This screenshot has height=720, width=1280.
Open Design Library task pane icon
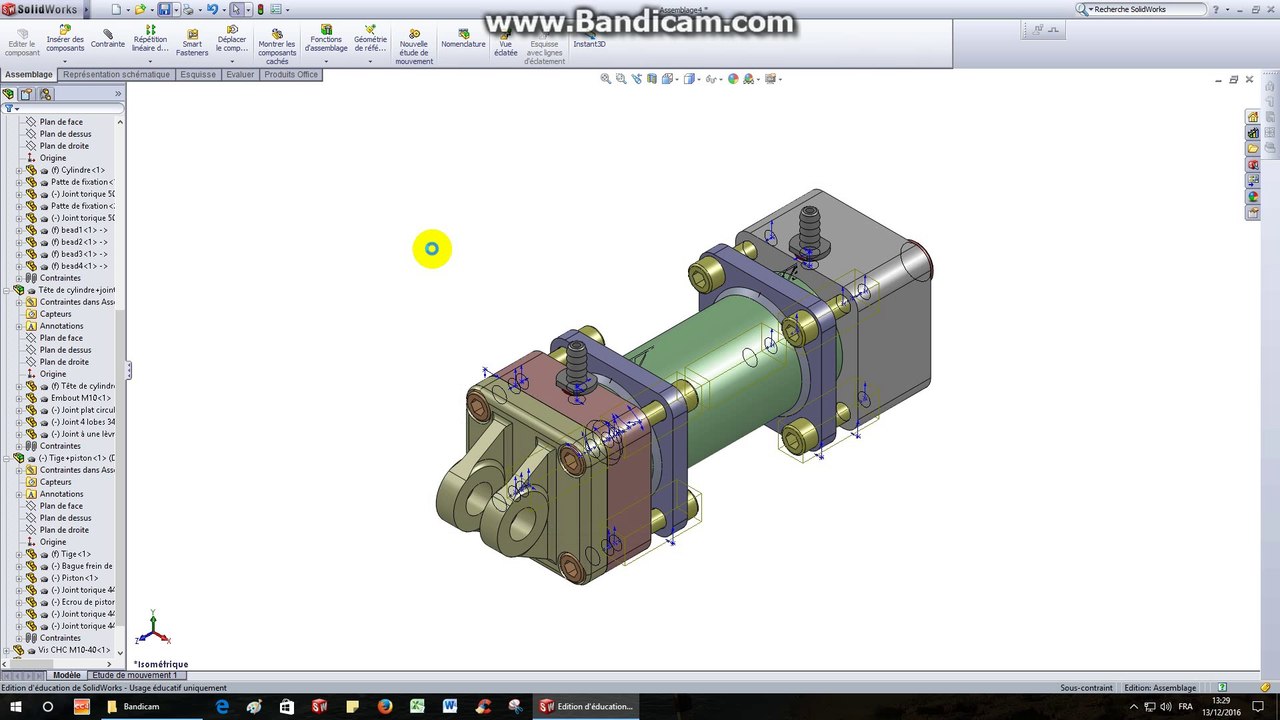point(1253,133)
